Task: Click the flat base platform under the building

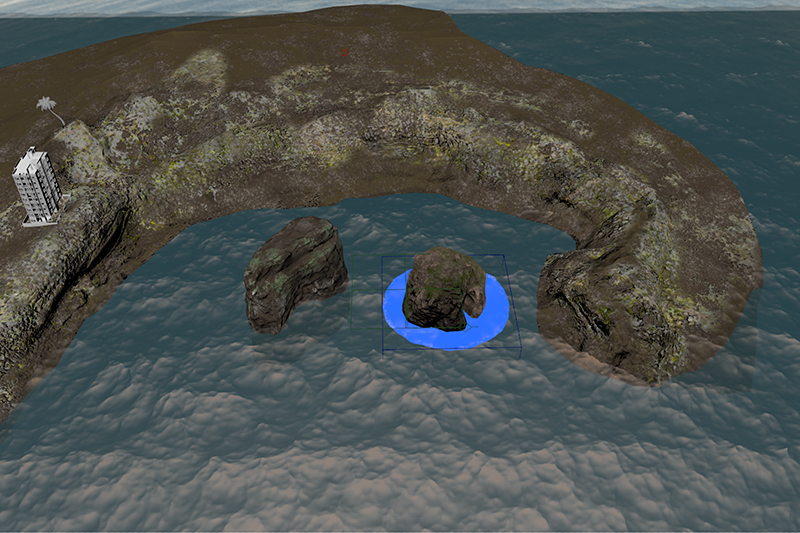Action: (x=38, y=220)
